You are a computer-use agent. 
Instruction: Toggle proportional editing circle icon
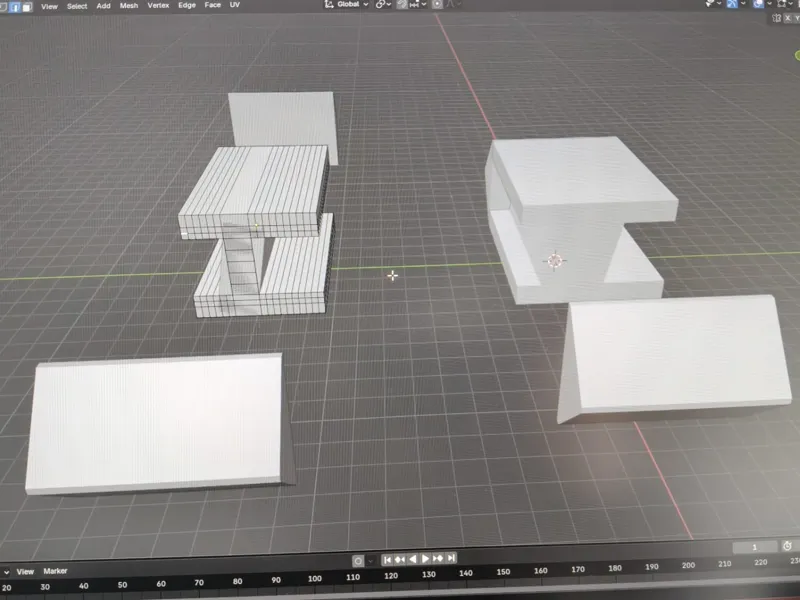437,4
